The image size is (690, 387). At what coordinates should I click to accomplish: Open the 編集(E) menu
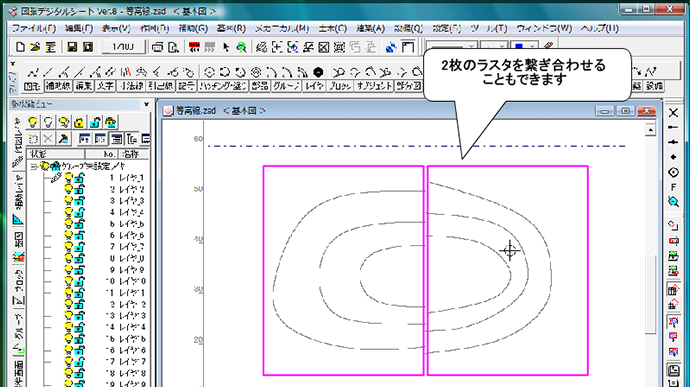click(79, 29)
